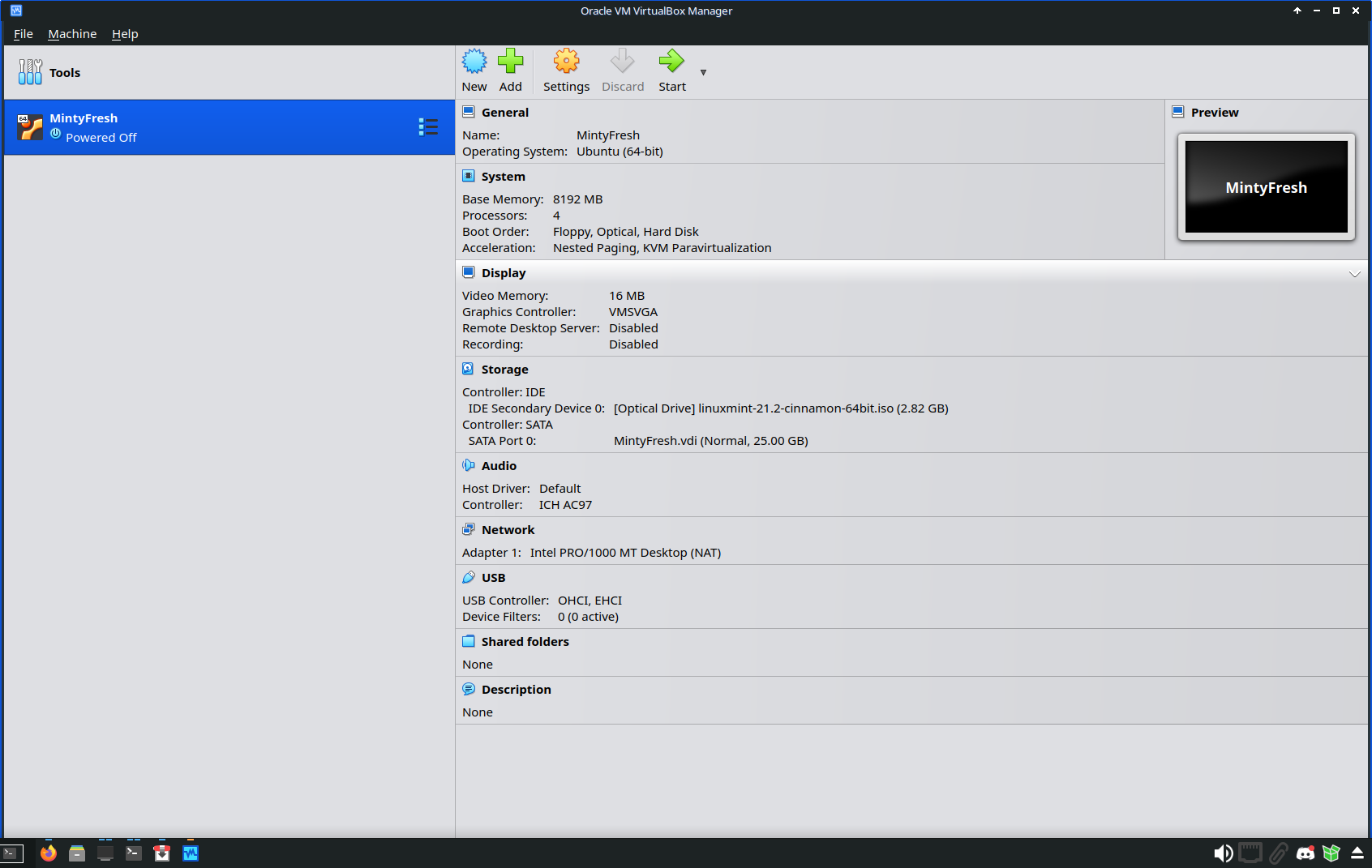Click the System section chip icon
Viewport: 1372px width, 868px height.
[469, 176]
